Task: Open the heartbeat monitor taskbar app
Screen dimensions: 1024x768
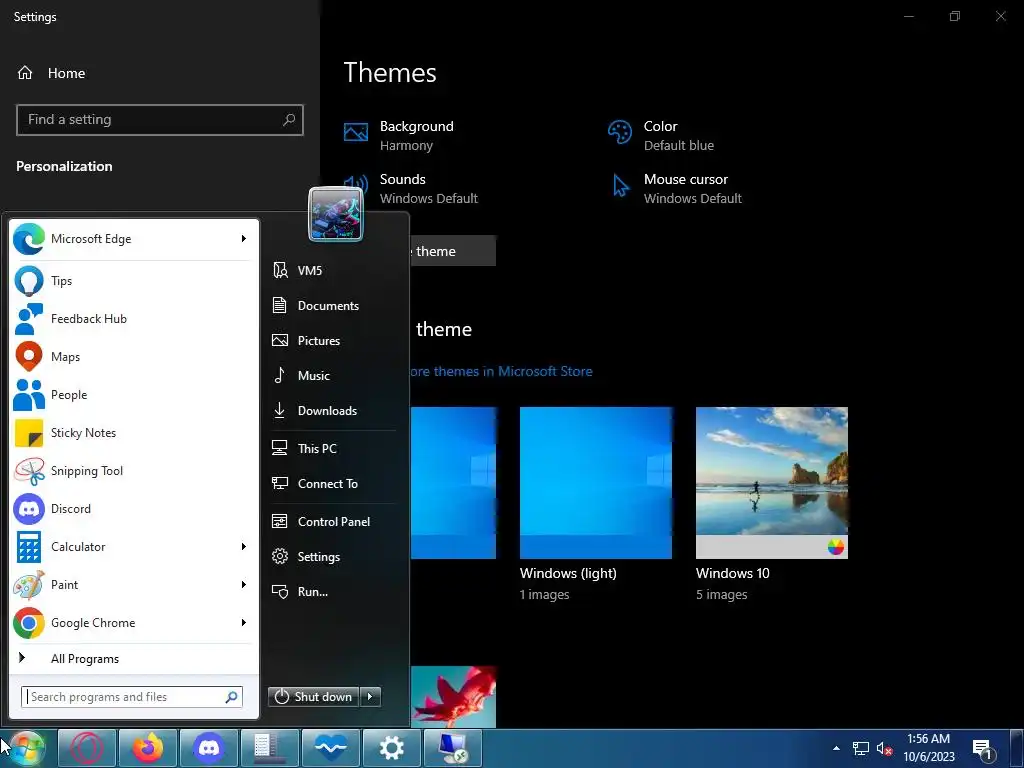Action: coord(331,748)
